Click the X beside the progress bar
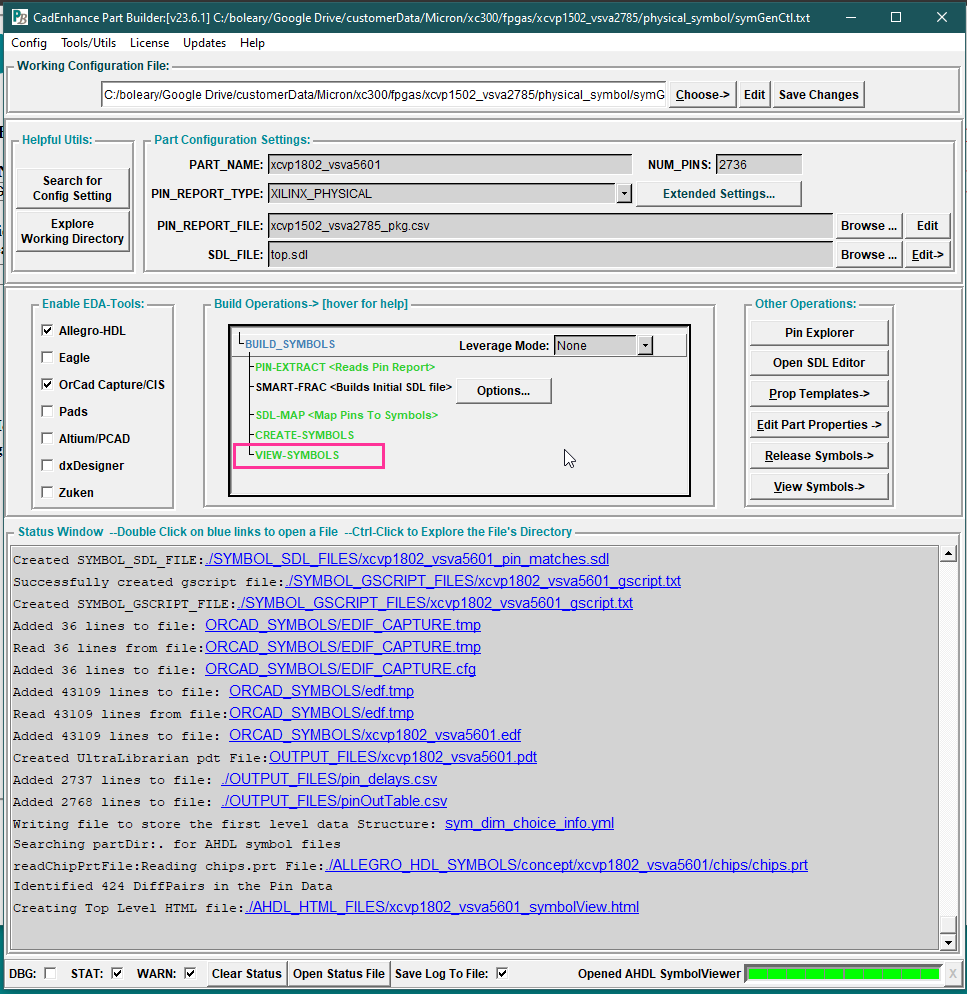 [952, 973]
